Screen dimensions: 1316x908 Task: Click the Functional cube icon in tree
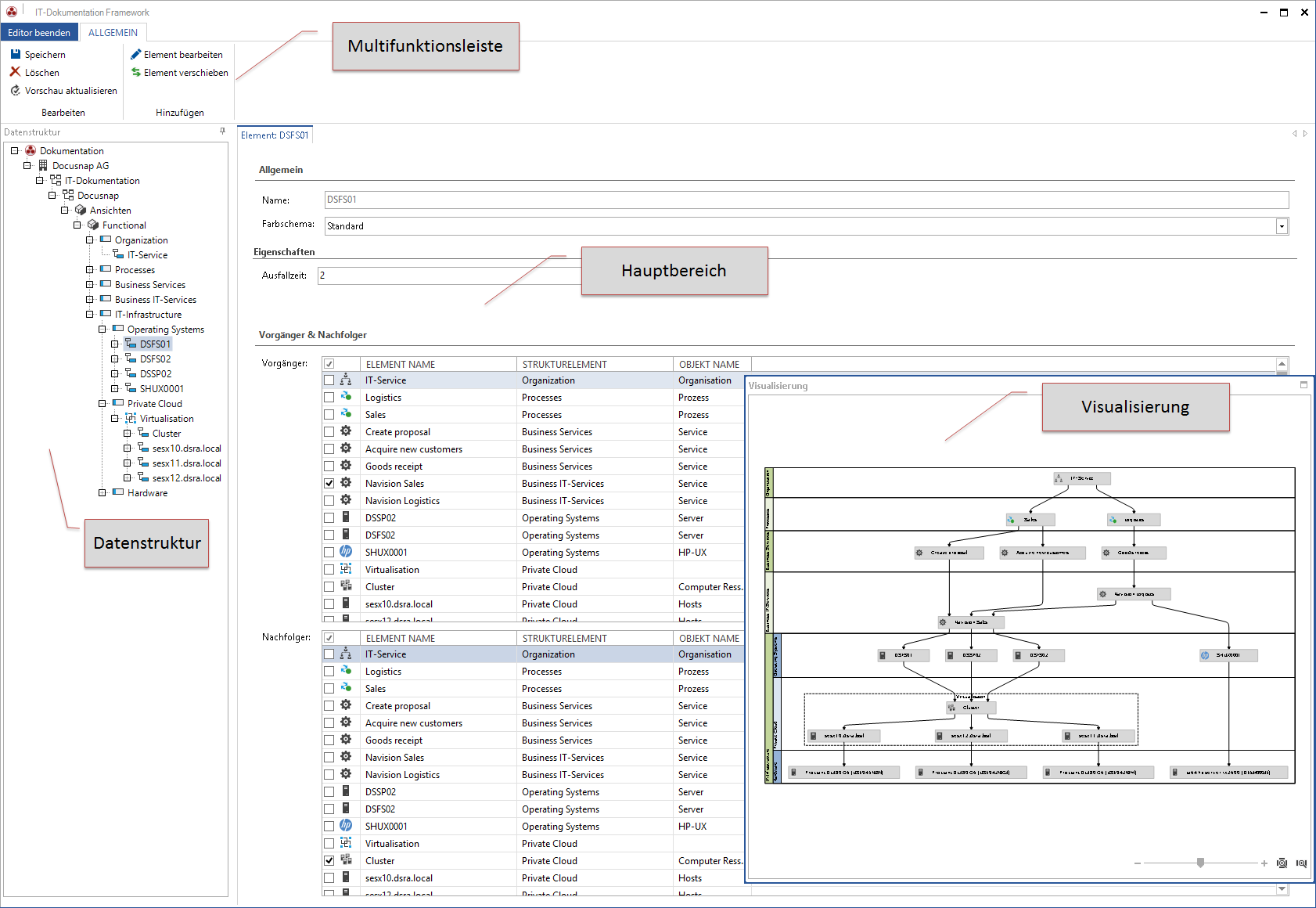click(x=93, y=225)
